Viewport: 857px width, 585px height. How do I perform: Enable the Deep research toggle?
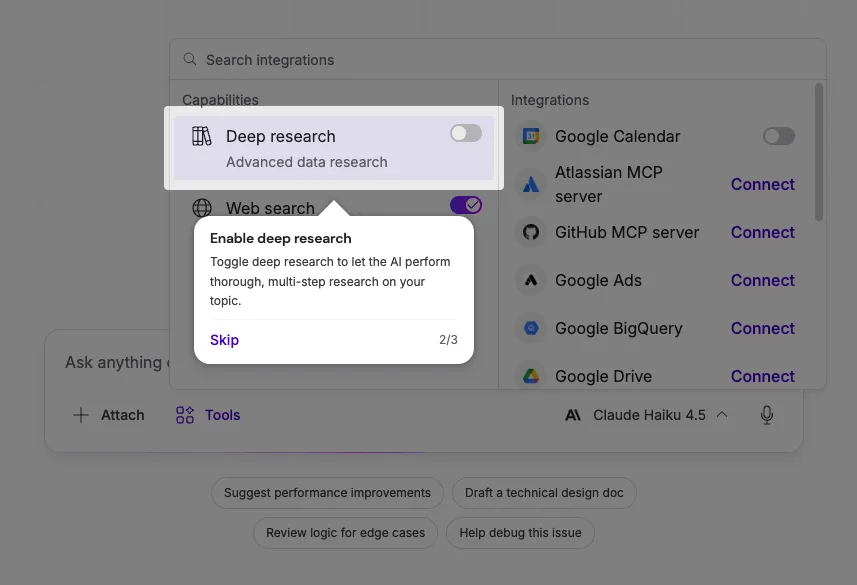(465, 133)
